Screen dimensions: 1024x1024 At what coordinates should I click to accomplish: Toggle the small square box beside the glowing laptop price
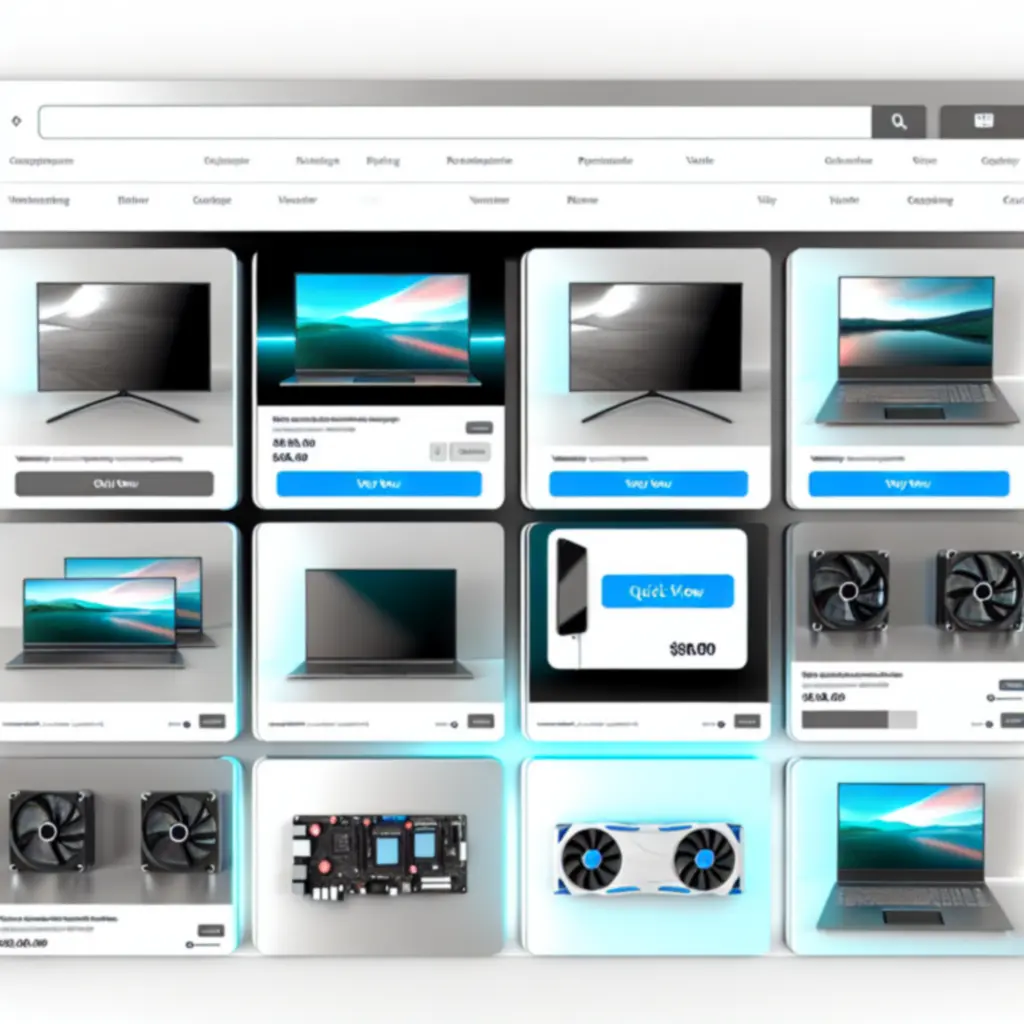click(437, 452)
